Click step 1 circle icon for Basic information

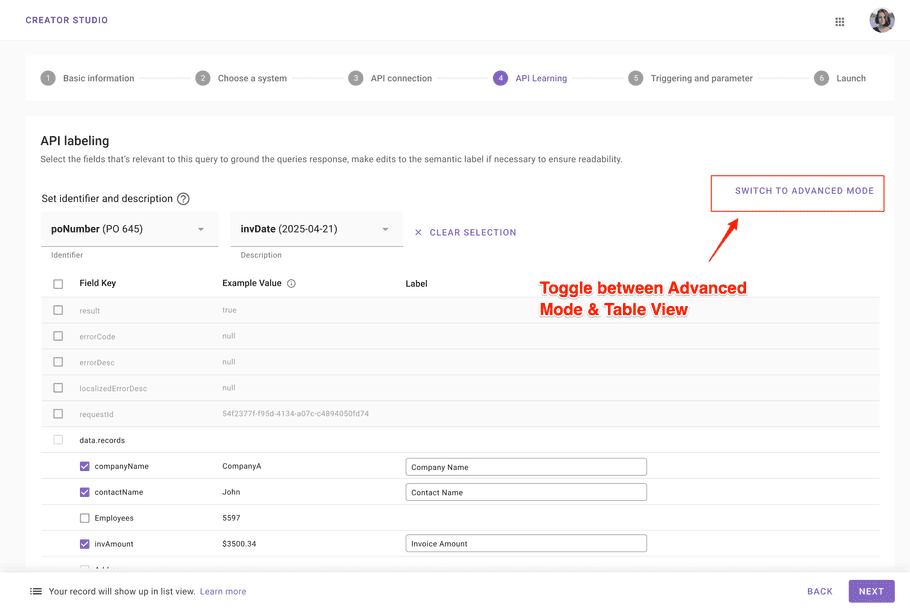(x=48, y=78)
